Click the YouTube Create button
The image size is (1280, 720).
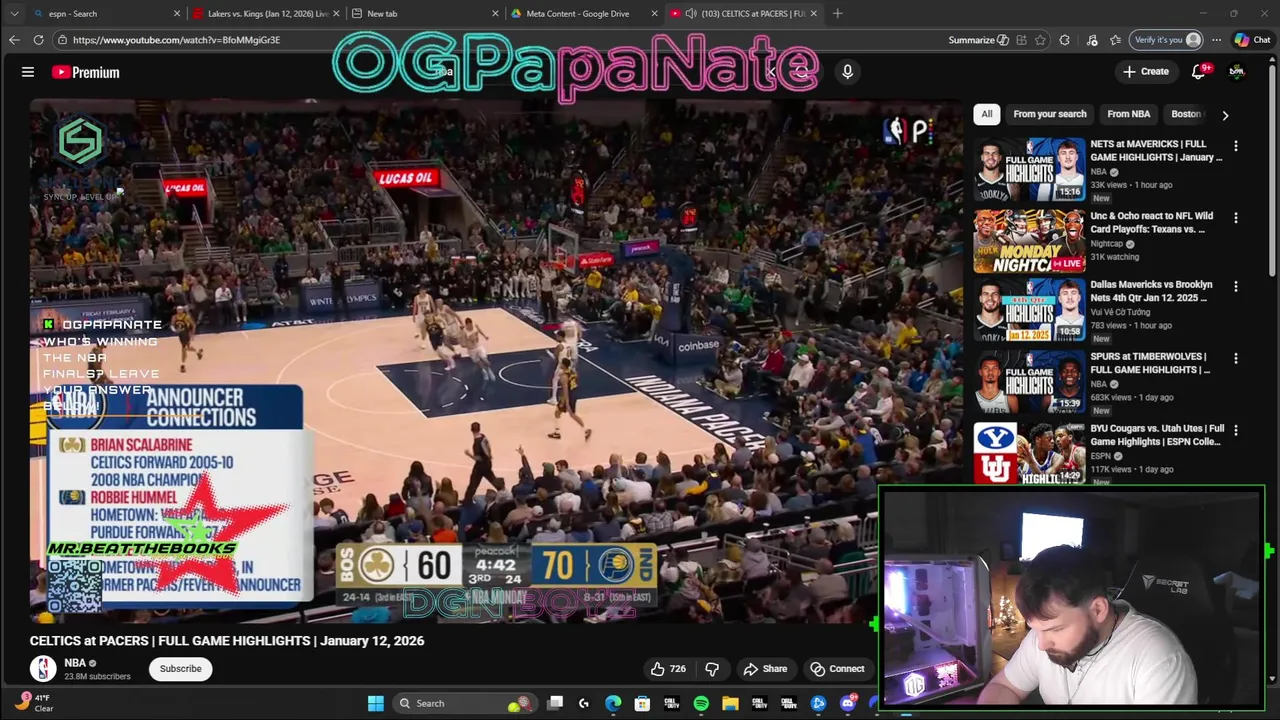(1146, 72)
